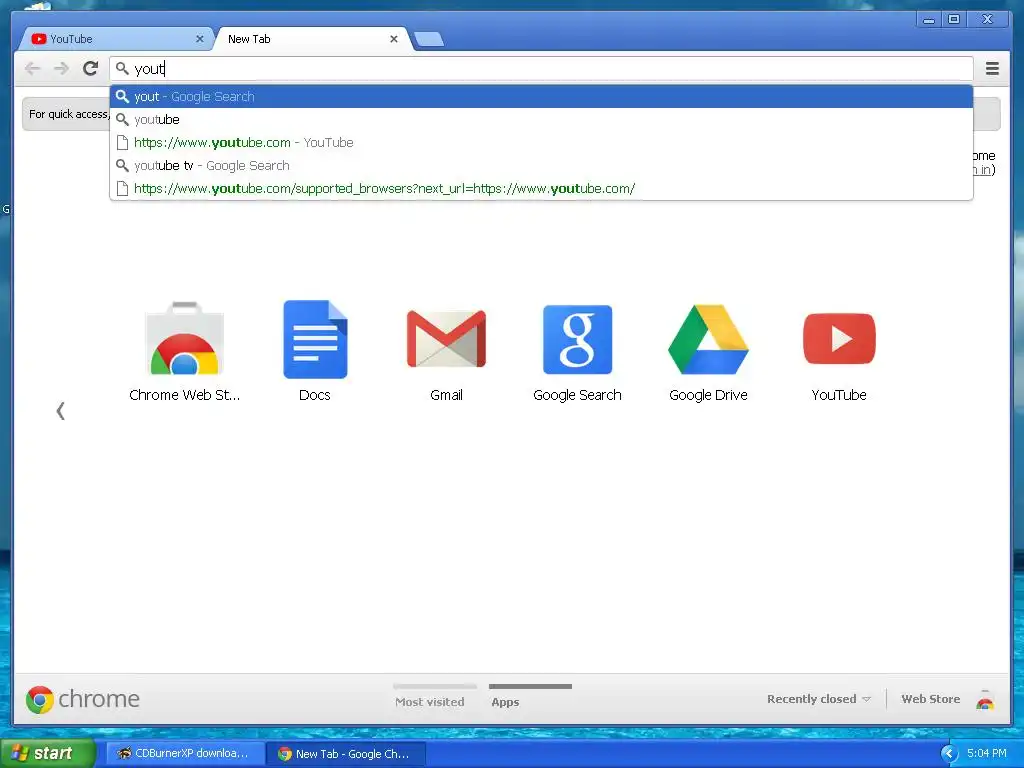Click the left page-switch chevron
1024x768 pixels.
pyautogui.click(x=61, y=411)
